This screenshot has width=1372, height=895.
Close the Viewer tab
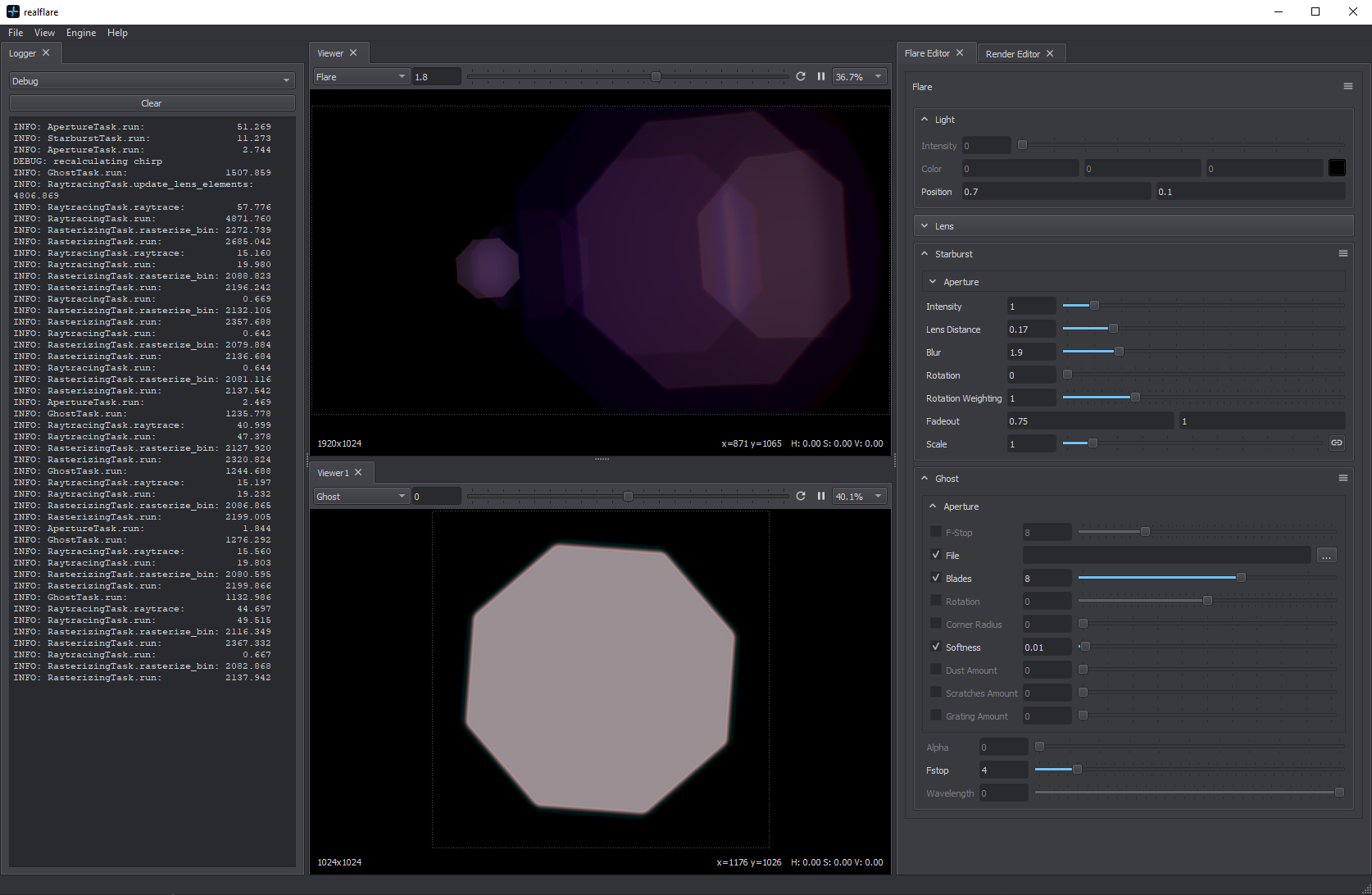pos(353,52)
